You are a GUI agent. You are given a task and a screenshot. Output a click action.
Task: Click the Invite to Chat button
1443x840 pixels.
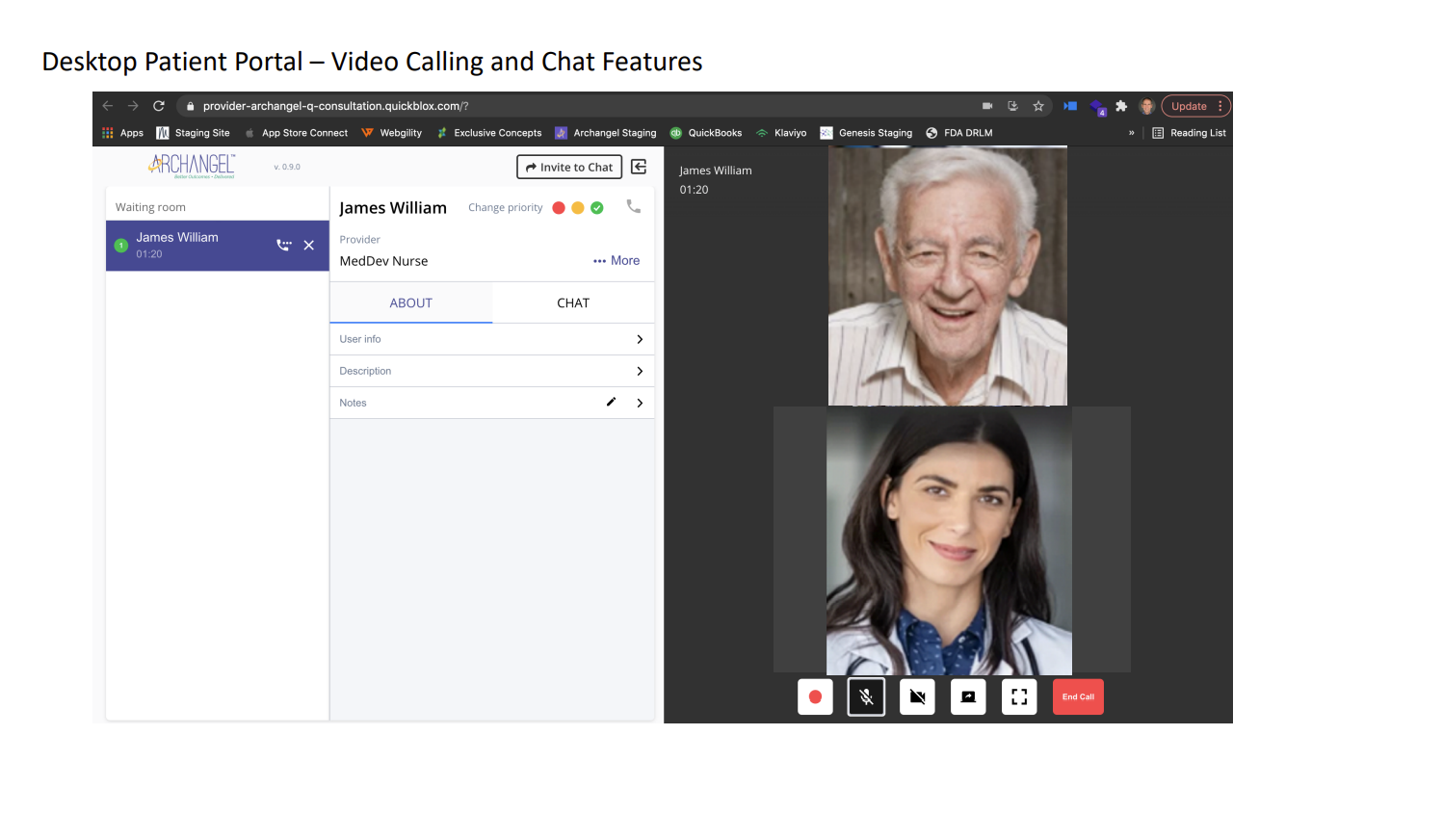pyautogui.click(x=569, y=167)
